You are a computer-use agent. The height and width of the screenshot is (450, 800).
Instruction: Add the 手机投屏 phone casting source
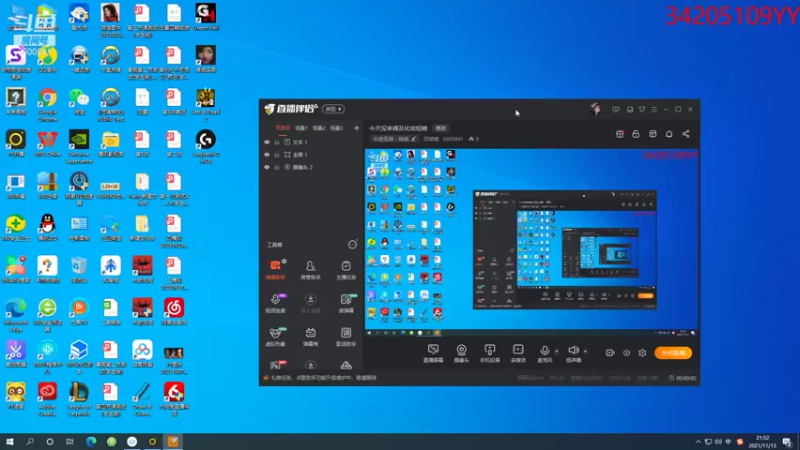[x=489, y=353]
